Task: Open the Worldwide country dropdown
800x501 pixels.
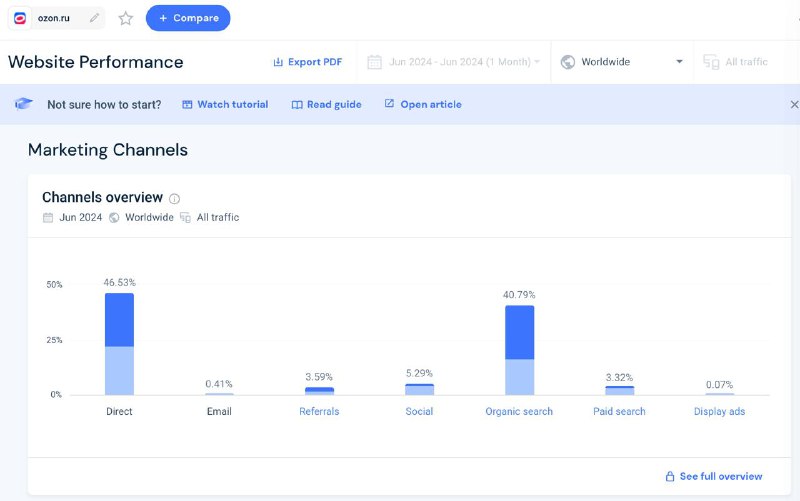Action: click(622, 62)
